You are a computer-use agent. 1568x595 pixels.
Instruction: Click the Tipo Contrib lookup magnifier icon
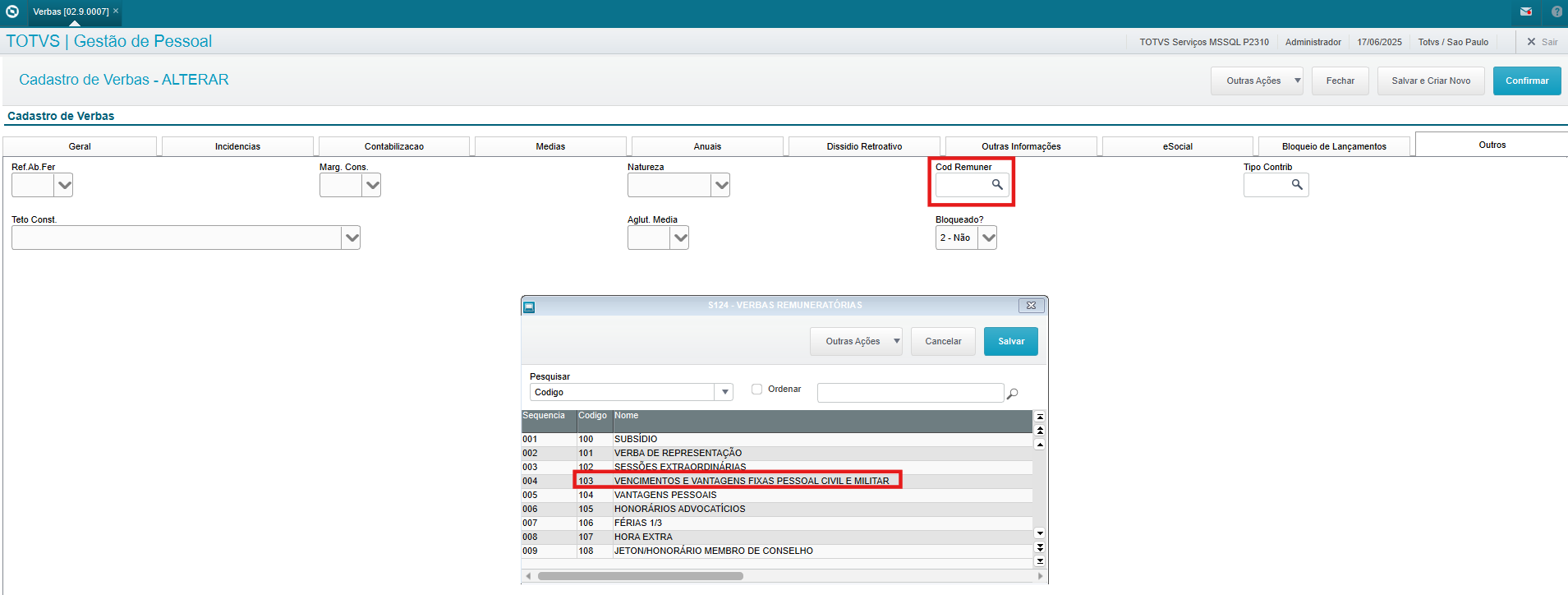[1296, 185]
